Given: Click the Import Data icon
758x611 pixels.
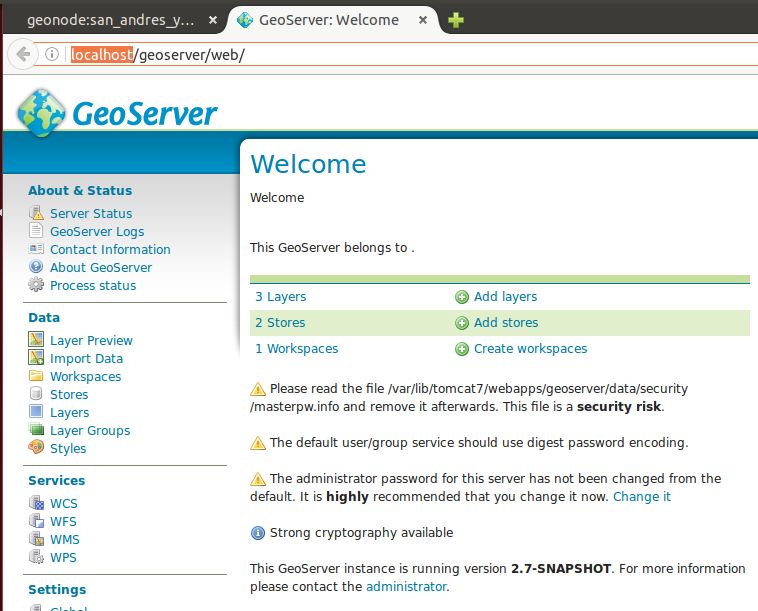Looking at the screenshot, I should tap(36, 358).
